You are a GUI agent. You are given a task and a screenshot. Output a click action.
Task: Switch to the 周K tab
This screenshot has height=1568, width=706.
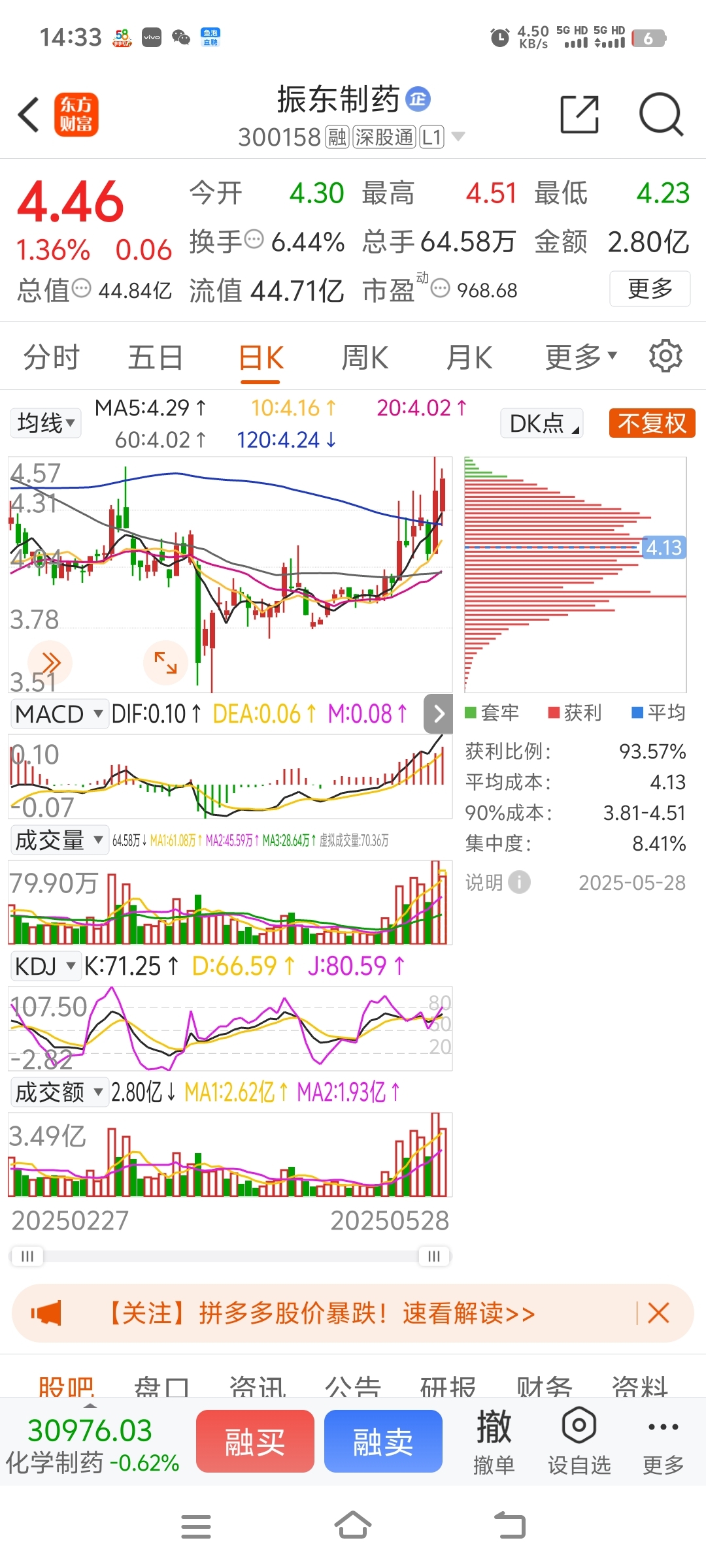pos(365,357)
